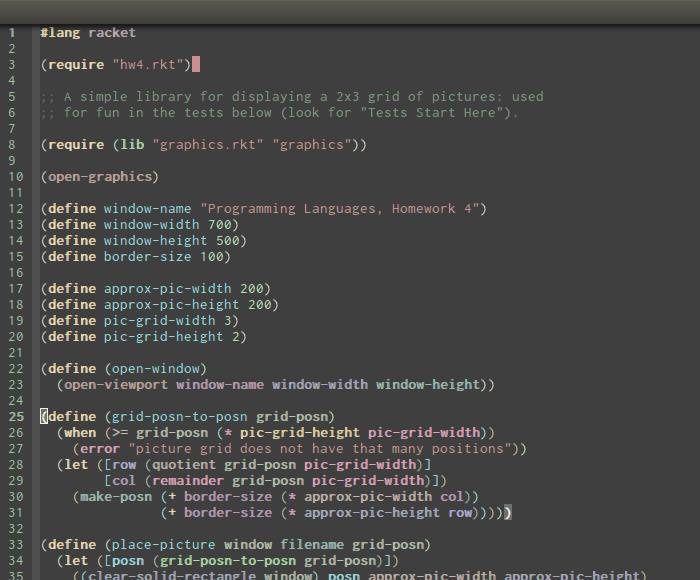Click "Programming Languages, Homework 4" string

tap(340, 209)
